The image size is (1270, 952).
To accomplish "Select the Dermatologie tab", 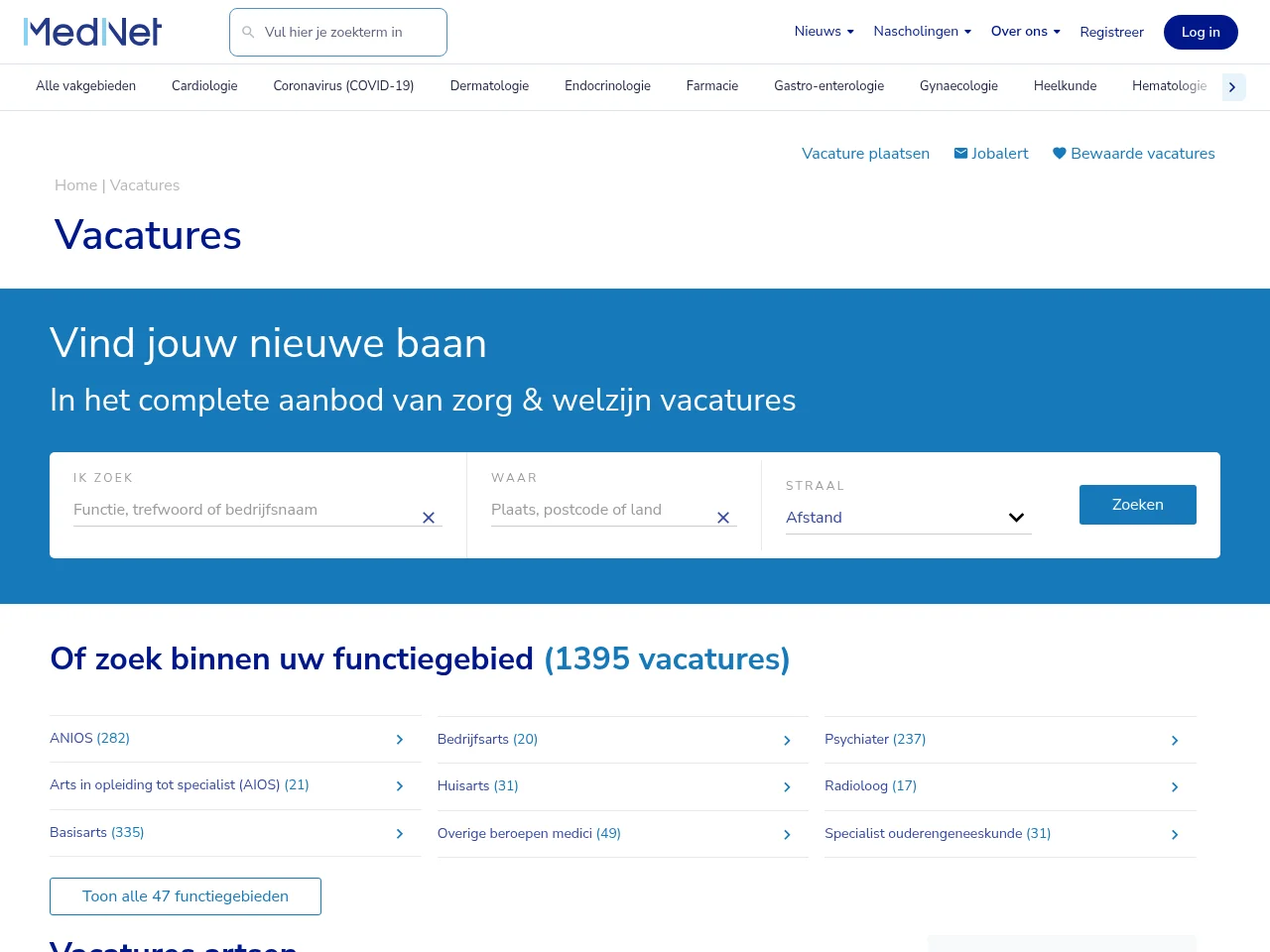I will (489, 86).
